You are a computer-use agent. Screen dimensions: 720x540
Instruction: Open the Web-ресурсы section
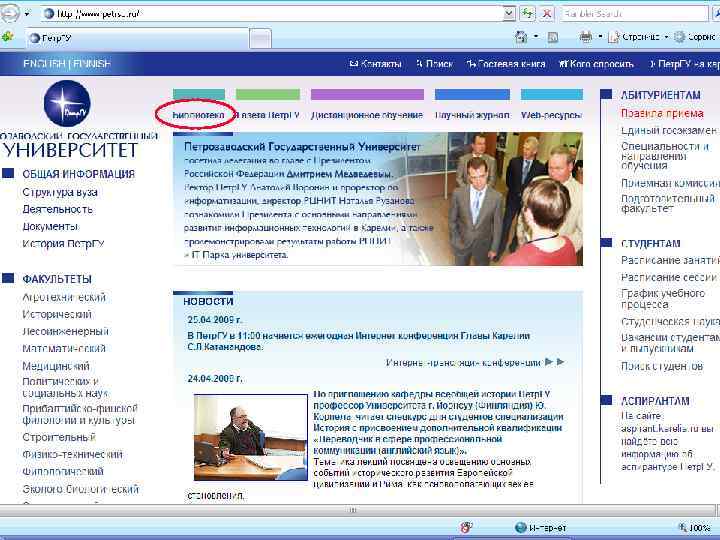pyautogui.click(x=551, y=115)
